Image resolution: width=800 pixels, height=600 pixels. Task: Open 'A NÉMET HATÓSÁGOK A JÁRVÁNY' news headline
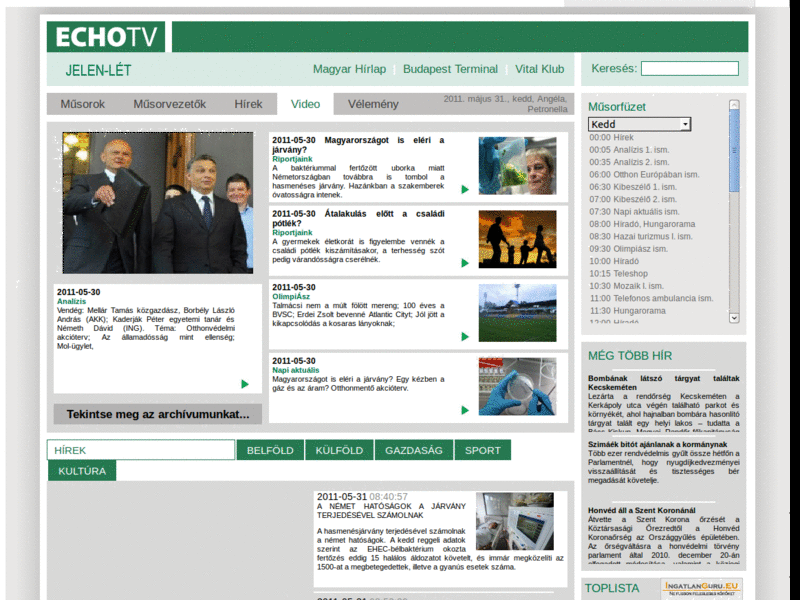(x=391, y=511)
